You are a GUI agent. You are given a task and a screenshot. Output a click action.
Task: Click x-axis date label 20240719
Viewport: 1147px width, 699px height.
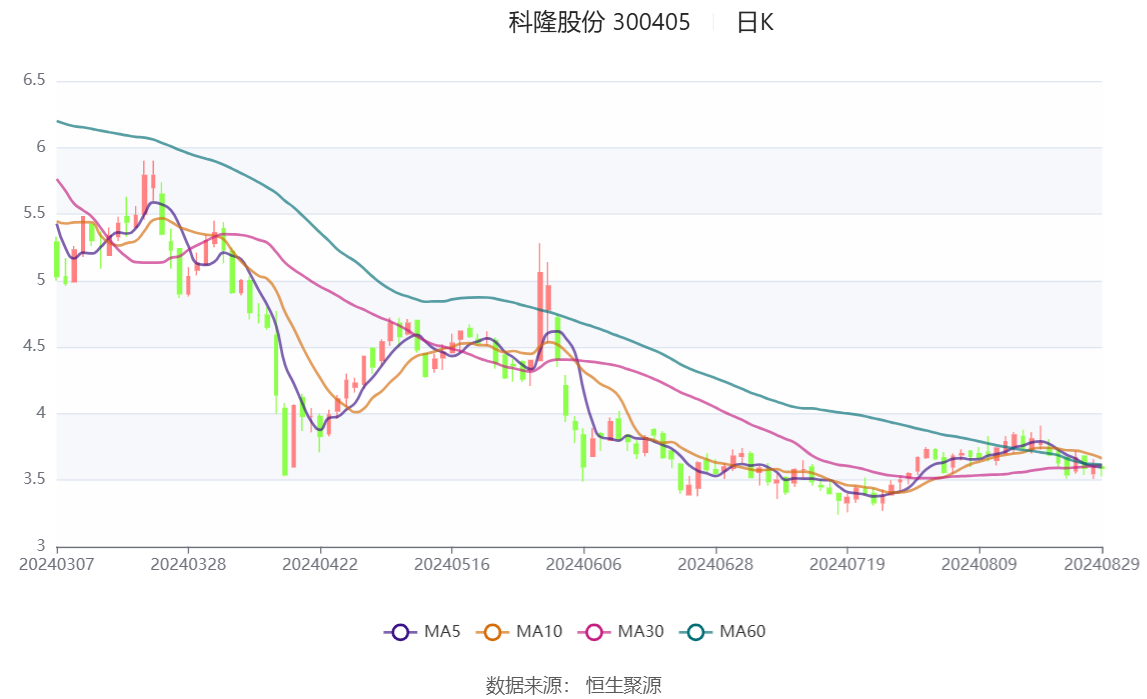click(x=847, y=564)
